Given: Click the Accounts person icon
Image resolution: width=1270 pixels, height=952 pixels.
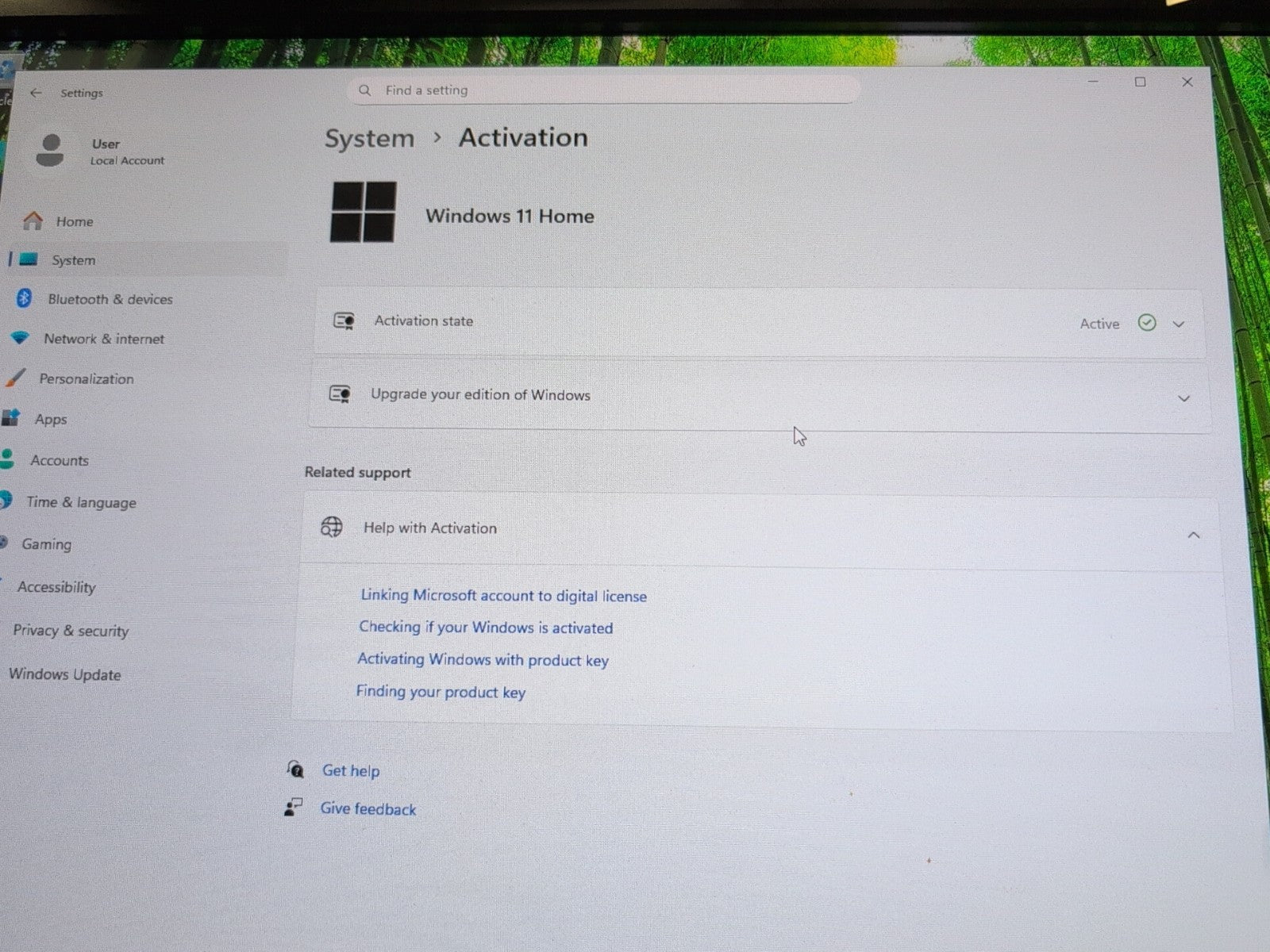Looking at the screenshot, I should 7,459.
